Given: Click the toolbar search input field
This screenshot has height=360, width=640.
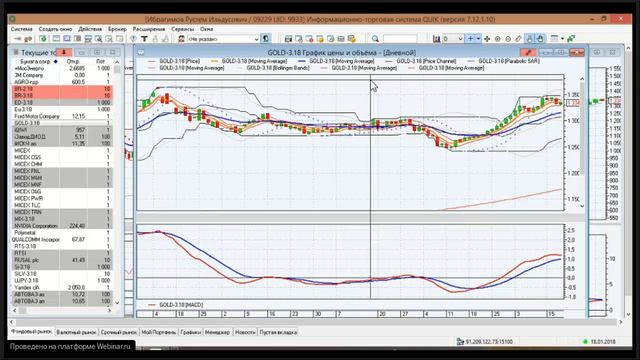Looking at the screenshot, I should pyautogui.click(x=400, y=39).
